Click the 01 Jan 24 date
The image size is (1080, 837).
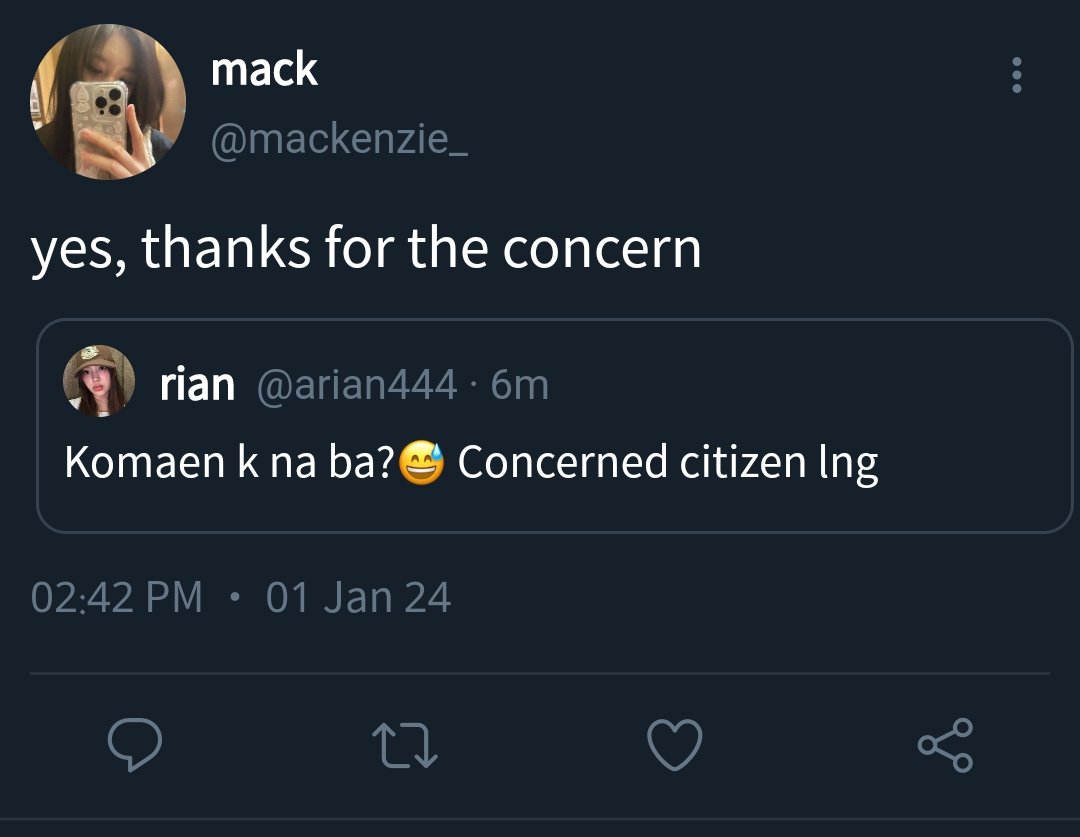click(359, 597)
